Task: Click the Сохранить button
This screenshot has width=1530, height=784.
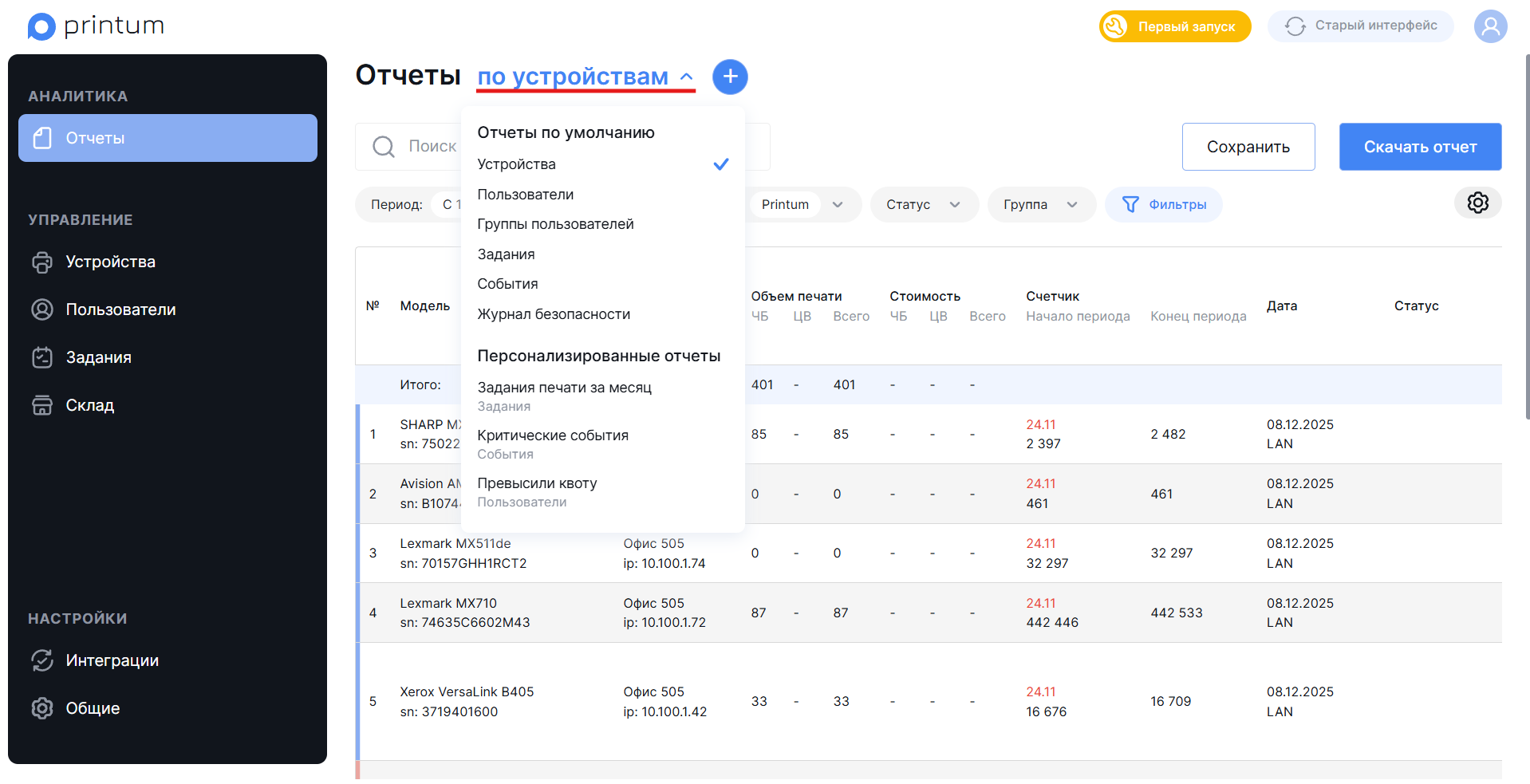Action: [x=1248, y=147]
